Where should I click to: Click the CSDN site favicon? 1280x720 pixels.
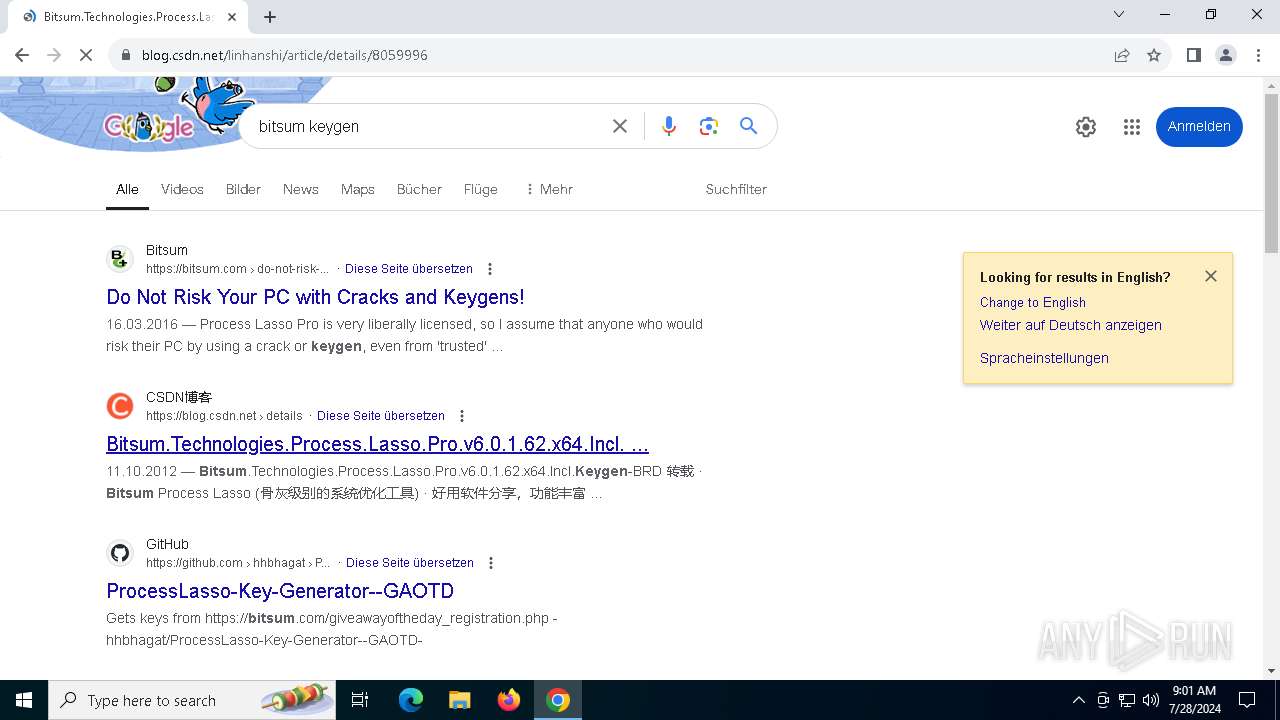click(120, 406)
